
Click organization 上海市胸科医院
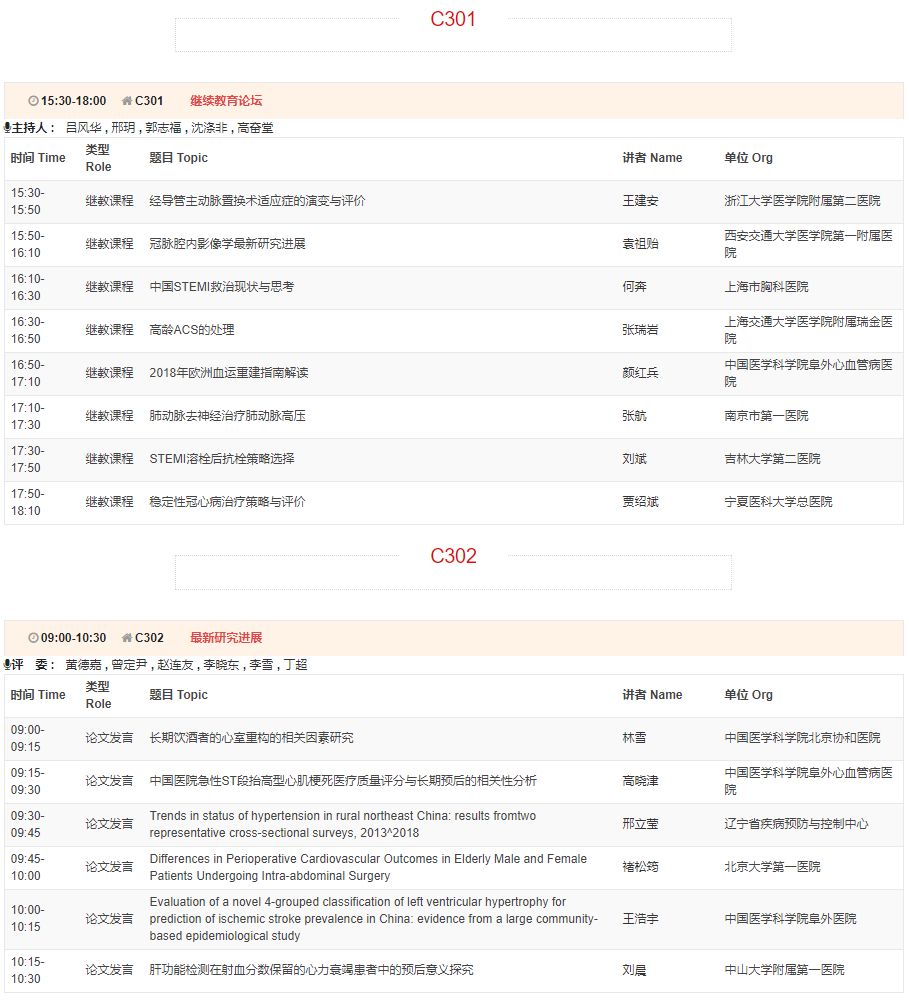(x=766, y=287)
